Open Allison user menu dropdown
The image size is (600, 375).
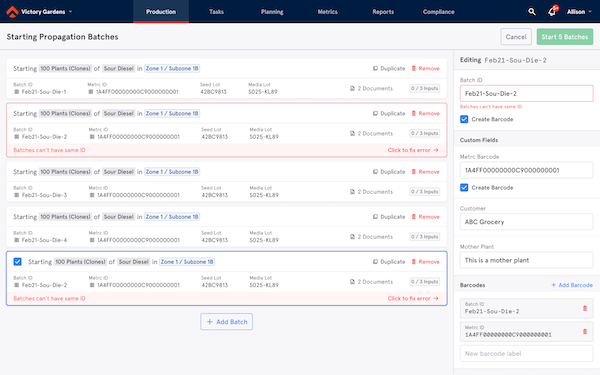[x=590, y=12]
